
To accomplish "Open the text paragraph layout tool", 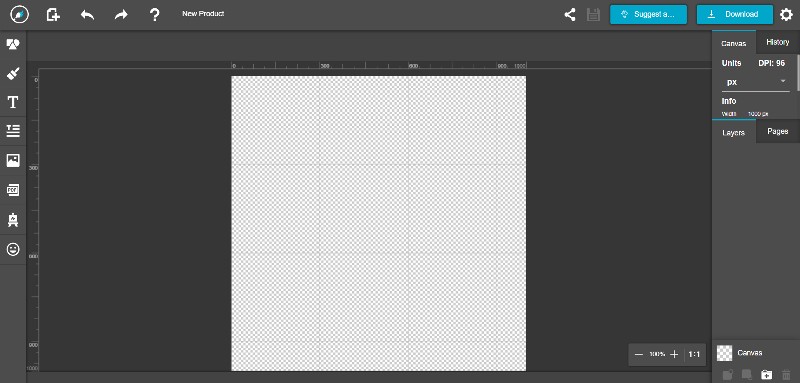I will coord(13,131).
